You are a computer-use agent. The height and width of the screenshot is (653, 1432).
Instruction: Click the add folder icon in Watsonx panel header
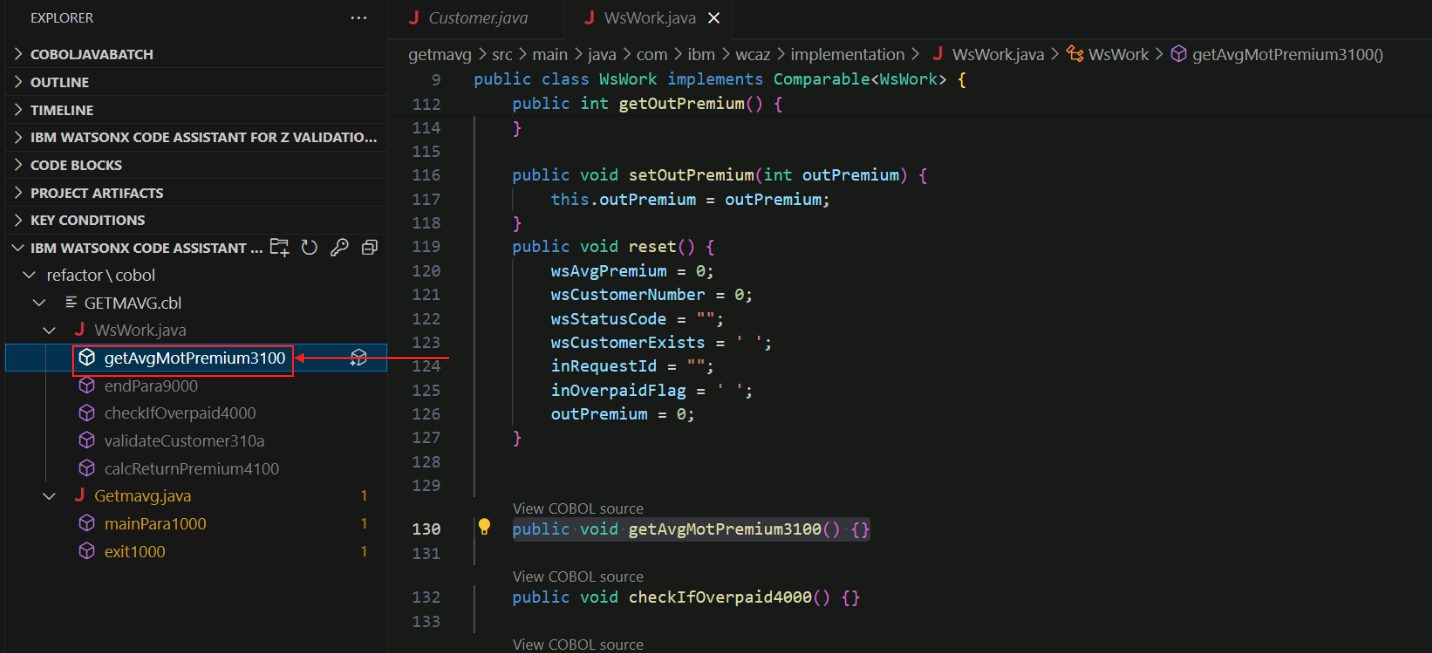point(280,247)
